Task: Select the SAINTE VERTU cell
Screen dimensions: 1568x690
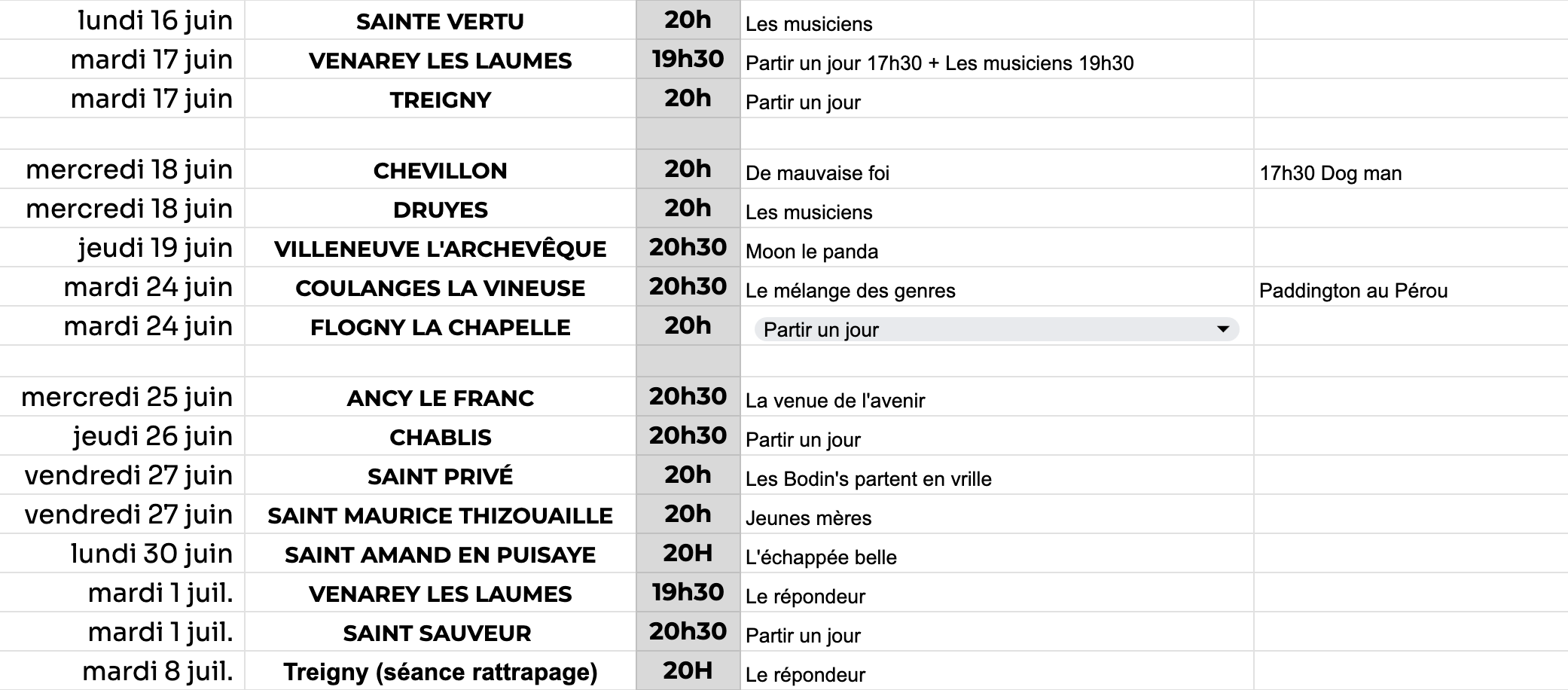Action: pos(441,20)
